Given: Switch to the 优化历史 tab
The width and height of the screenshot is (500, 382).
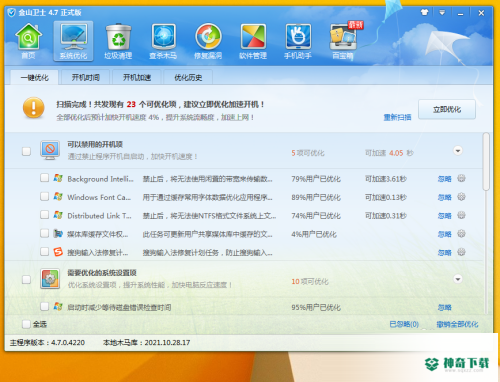Looking at the screenshot, I should 188,77.
